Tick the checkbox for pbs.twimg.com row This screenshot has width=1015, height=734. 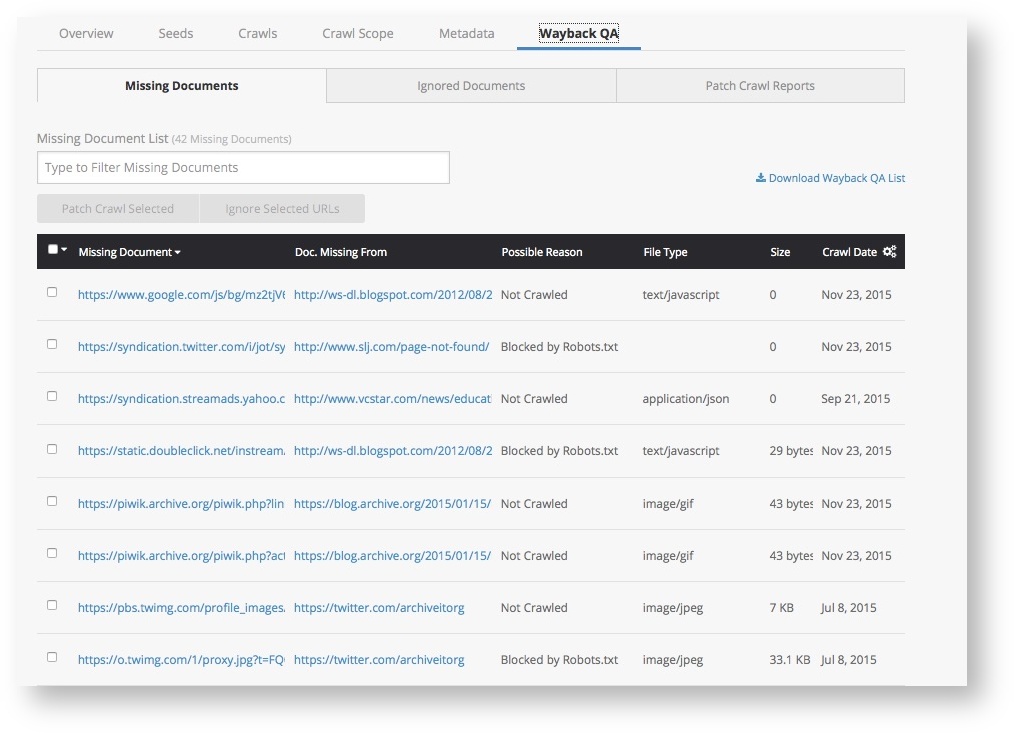52,606
